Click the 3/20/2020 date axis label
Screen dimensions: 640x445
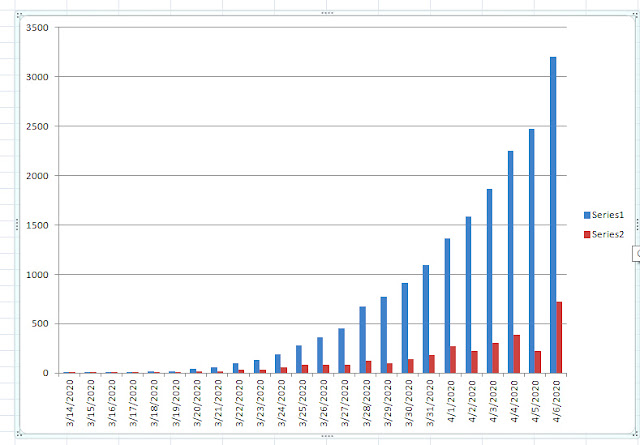pyautogui.click(x=197, y=403)
